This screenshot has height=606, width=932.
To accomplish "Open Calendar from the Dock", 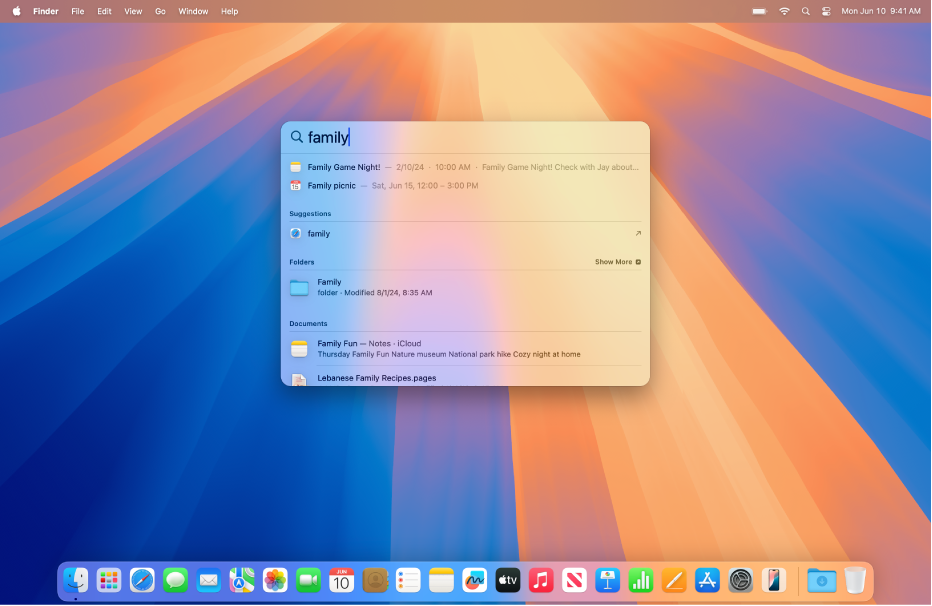I will [x=341, y=580].
